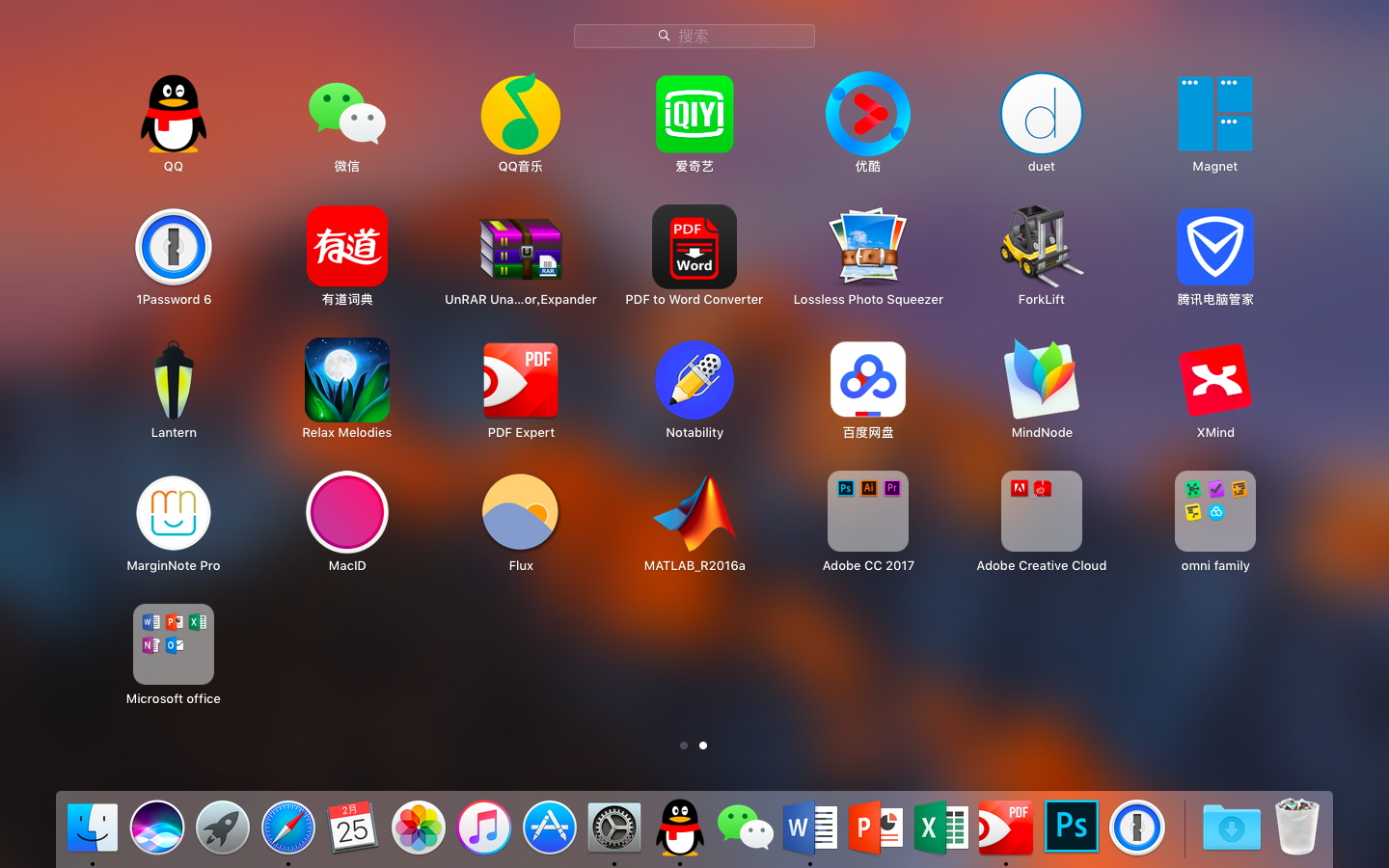Open the Trash in the Dock
1389x868 pixels.
[1297, 827]
